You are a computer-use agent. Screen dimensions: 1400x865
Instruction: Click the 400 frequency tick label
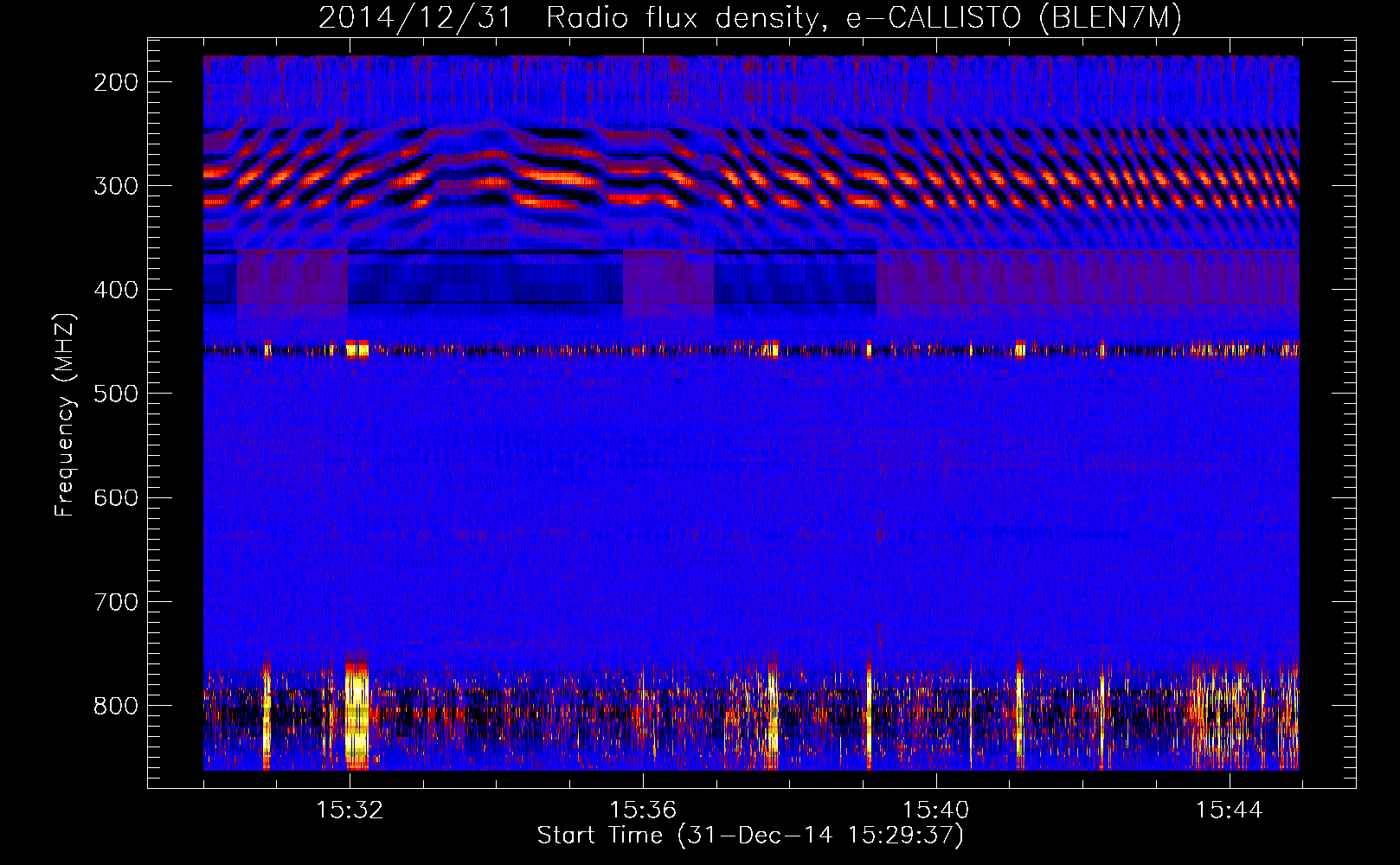coord(116,290)
